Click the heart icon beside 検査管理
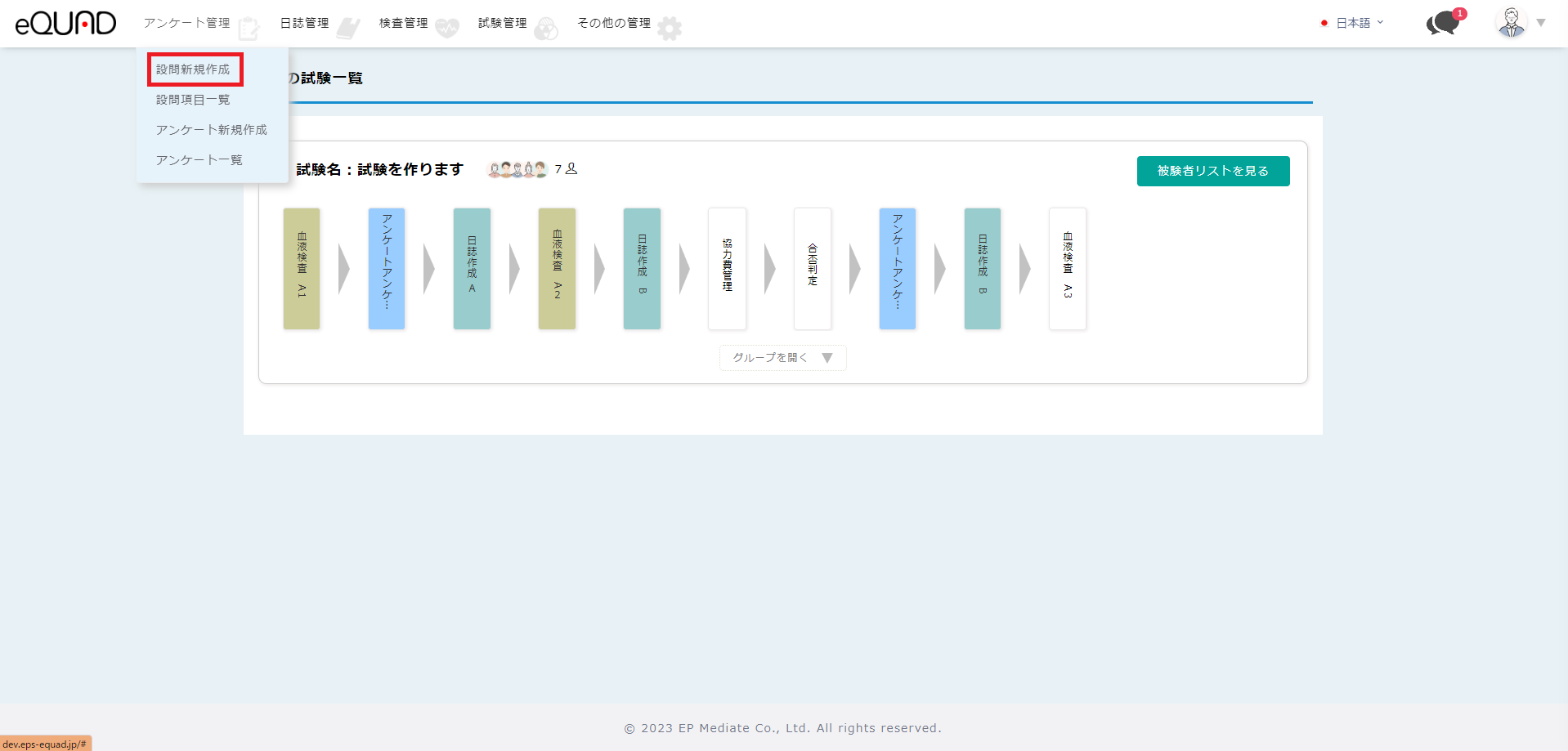This screenshot has height=751, width=1568. 447,29
